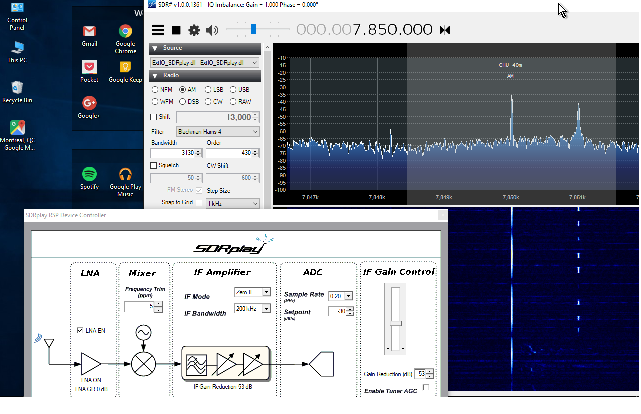Enable the Tuner AGC checkbox

[426, 387]
